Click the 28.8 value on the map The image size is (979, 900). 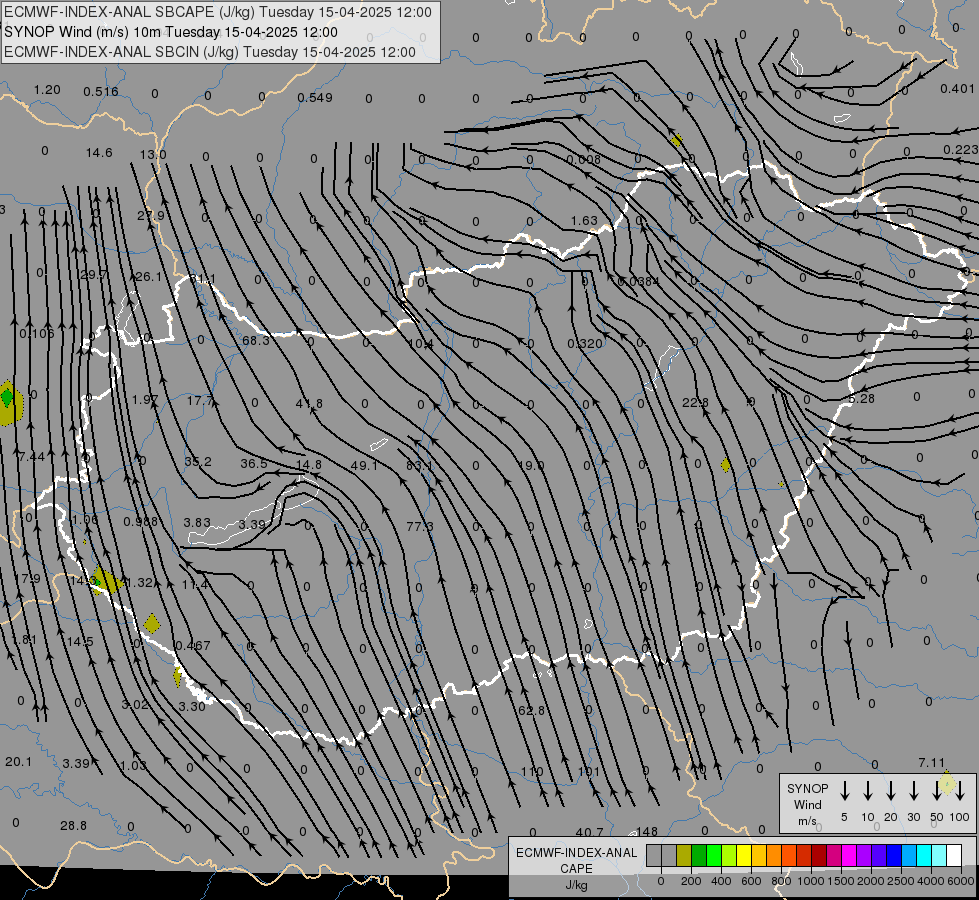[74, 826]
